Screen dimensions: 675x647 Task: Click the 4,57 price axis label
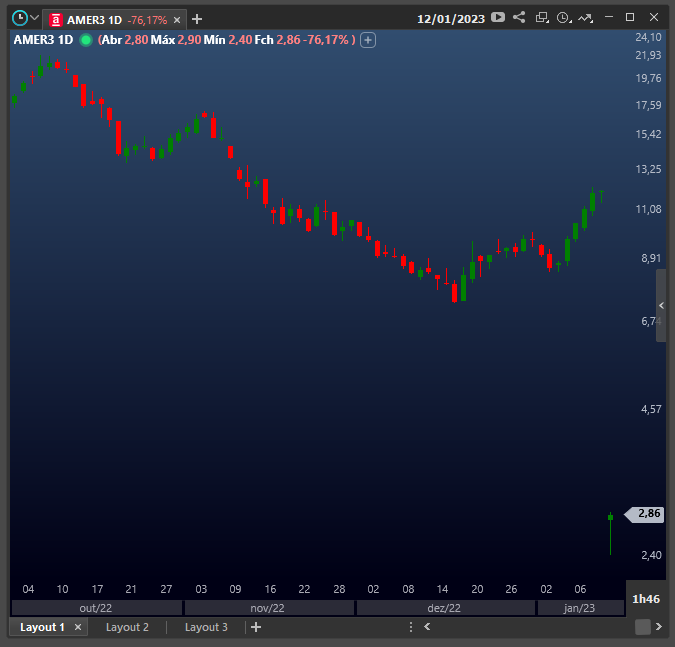pos(651,409)
